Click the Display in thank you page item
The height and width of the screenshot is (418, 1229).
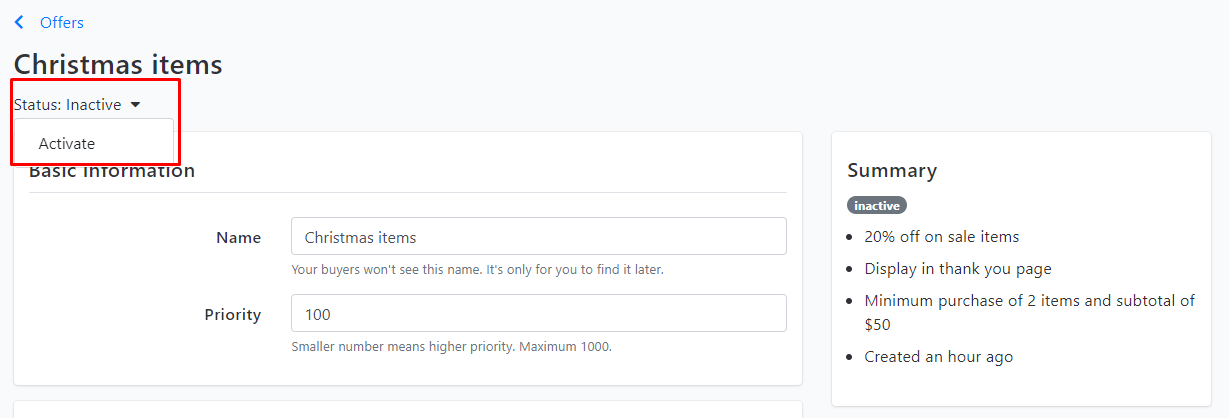[x=958, y=269]
